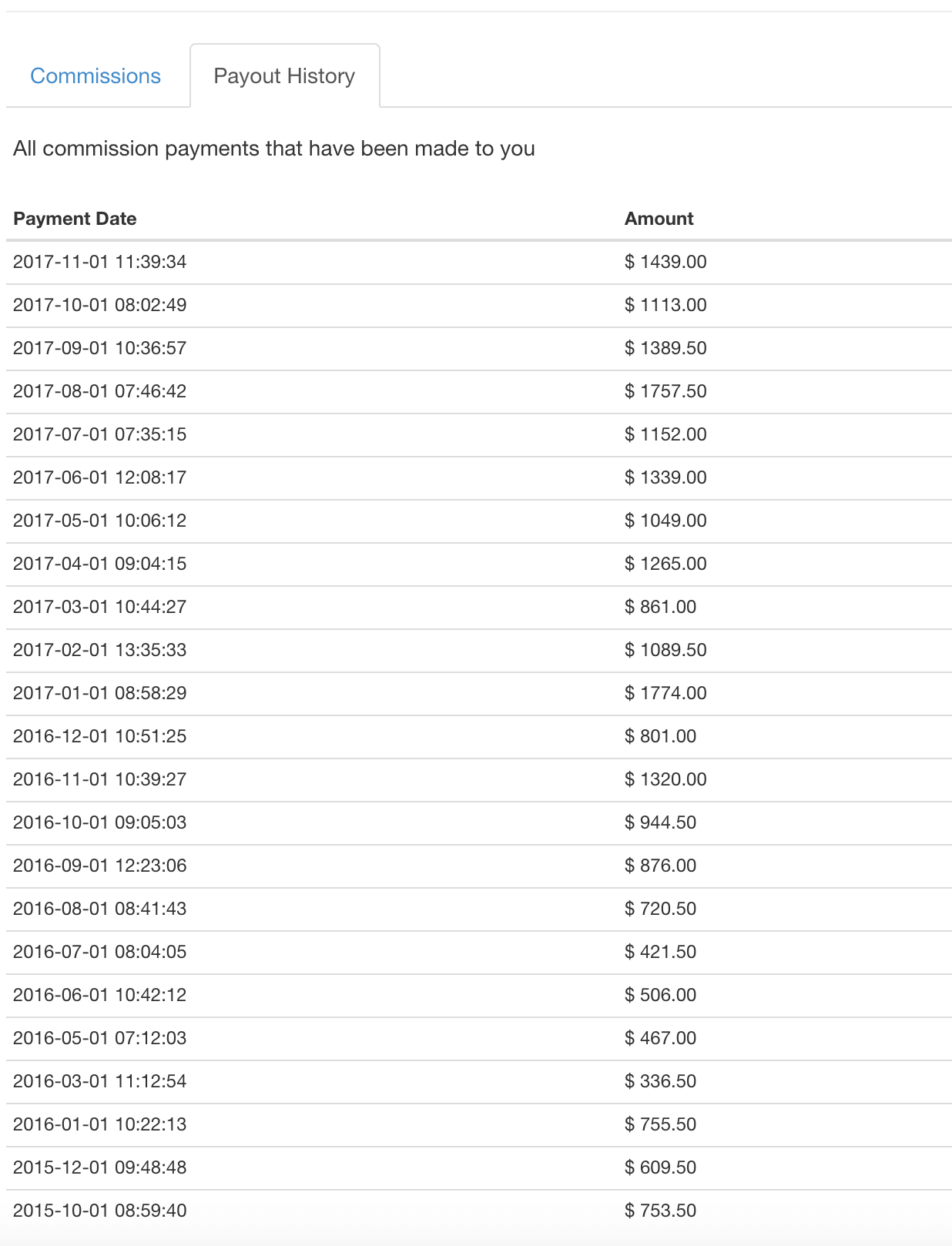The width and height of the screenshot is (952, 1246).
Task: Select the 2016-08-01 08:41:43 payment date
Action: [x=99, y=909]
